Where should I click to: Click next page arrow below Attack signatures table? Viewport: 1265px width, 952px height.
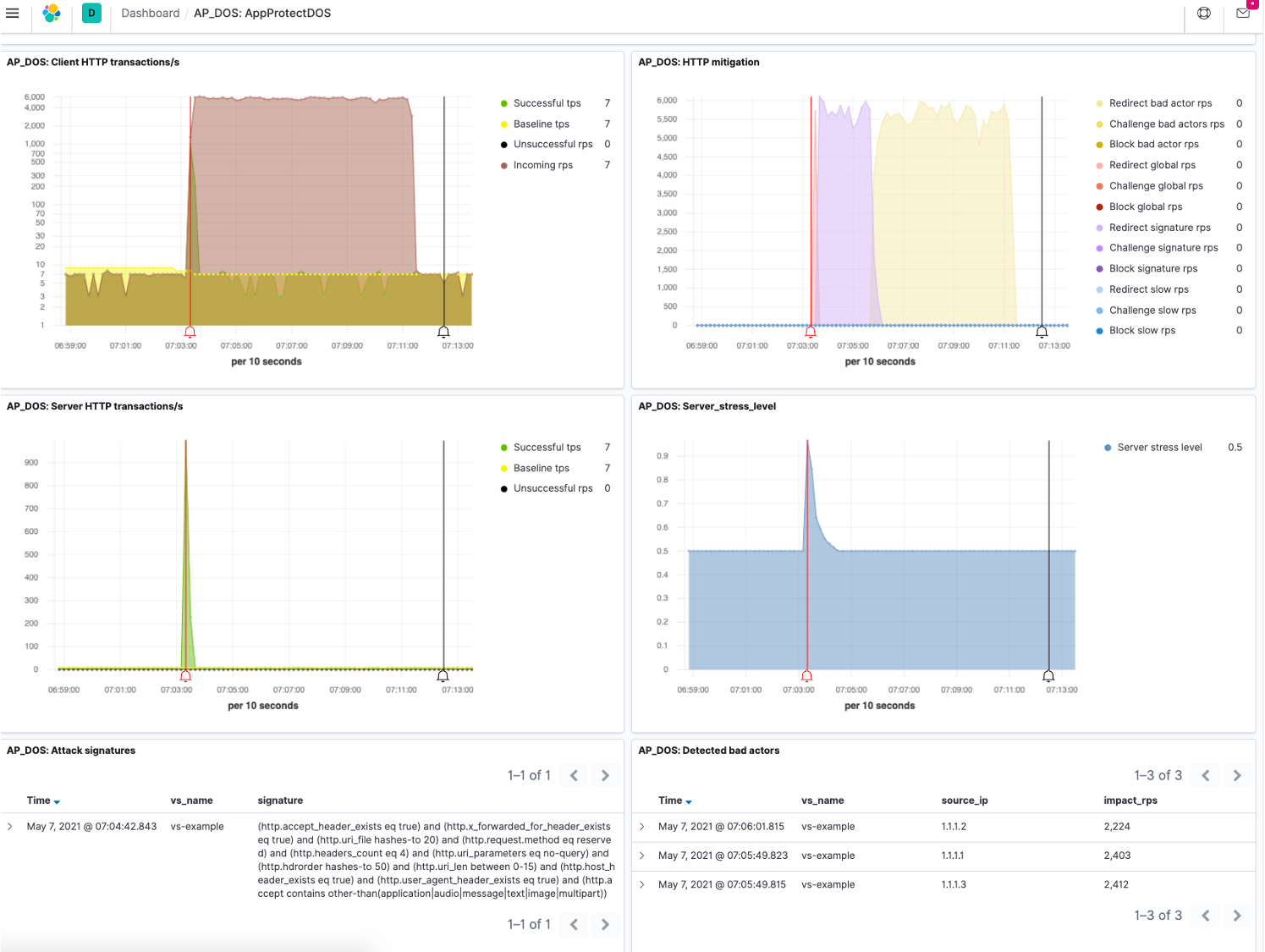[605, 924]
